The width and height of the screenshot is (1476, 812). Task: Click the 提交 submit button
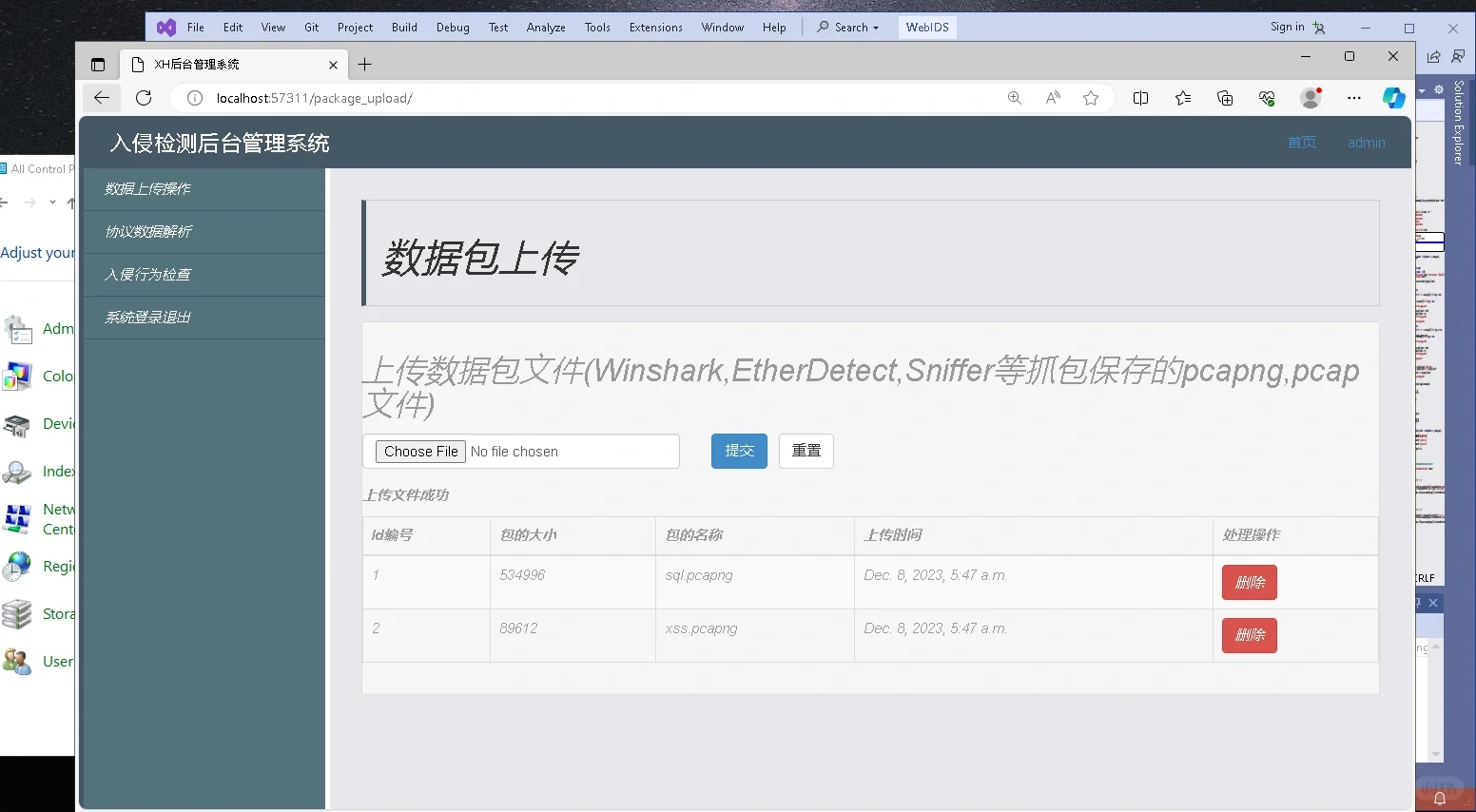coord(739,451)
